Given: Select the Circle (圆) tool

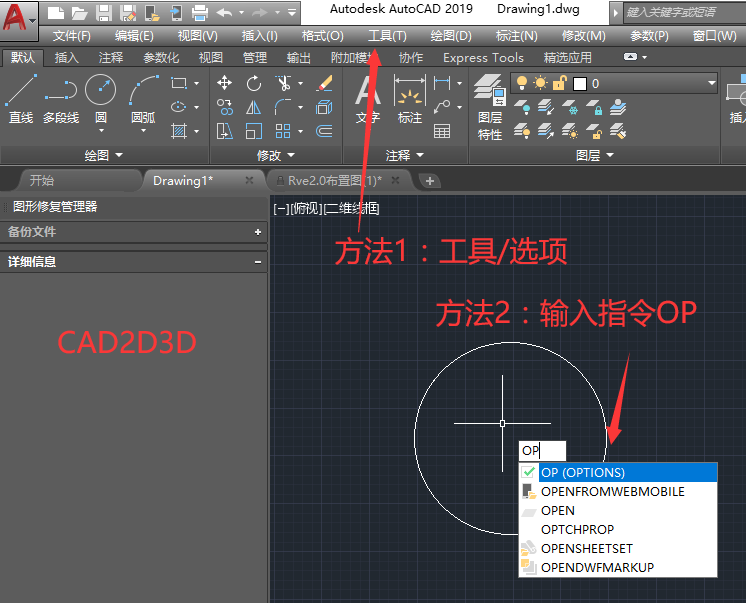Looking at the screenshot, I should point(100,98).
